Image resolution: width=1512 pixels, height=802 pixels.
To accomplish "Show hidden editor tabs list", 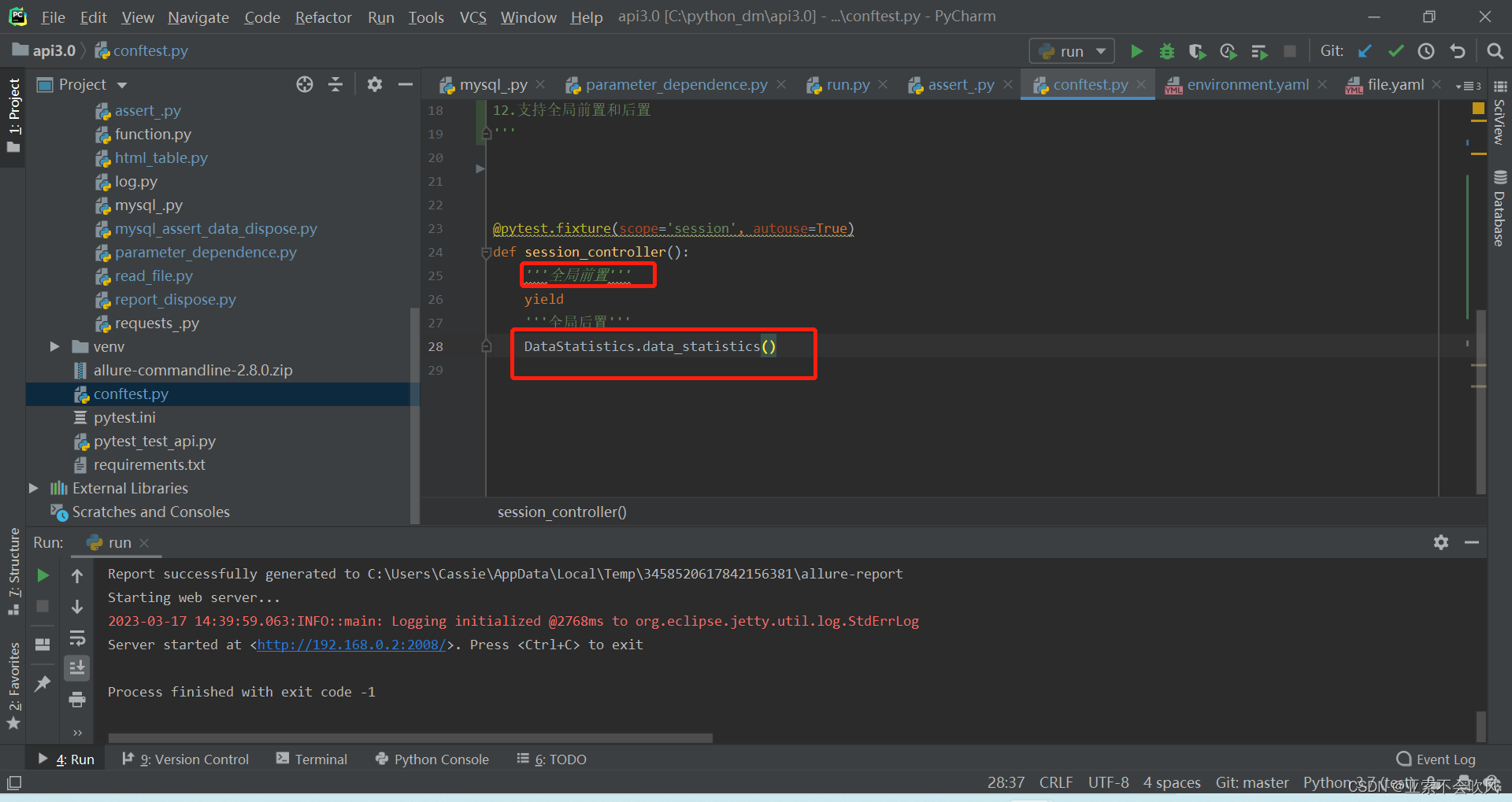I will [1469, 85].
